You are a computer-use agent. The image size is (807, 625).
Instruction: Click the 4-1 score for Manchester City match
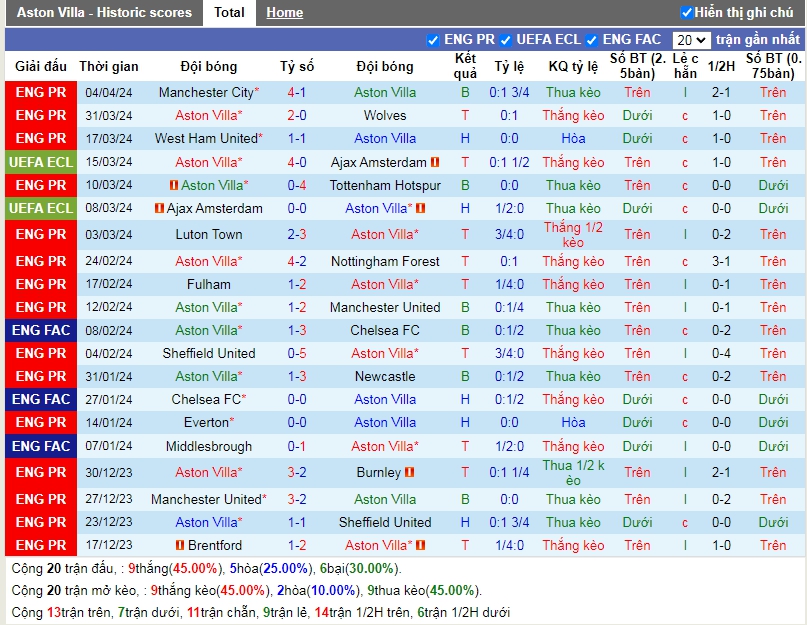point(297,92)
